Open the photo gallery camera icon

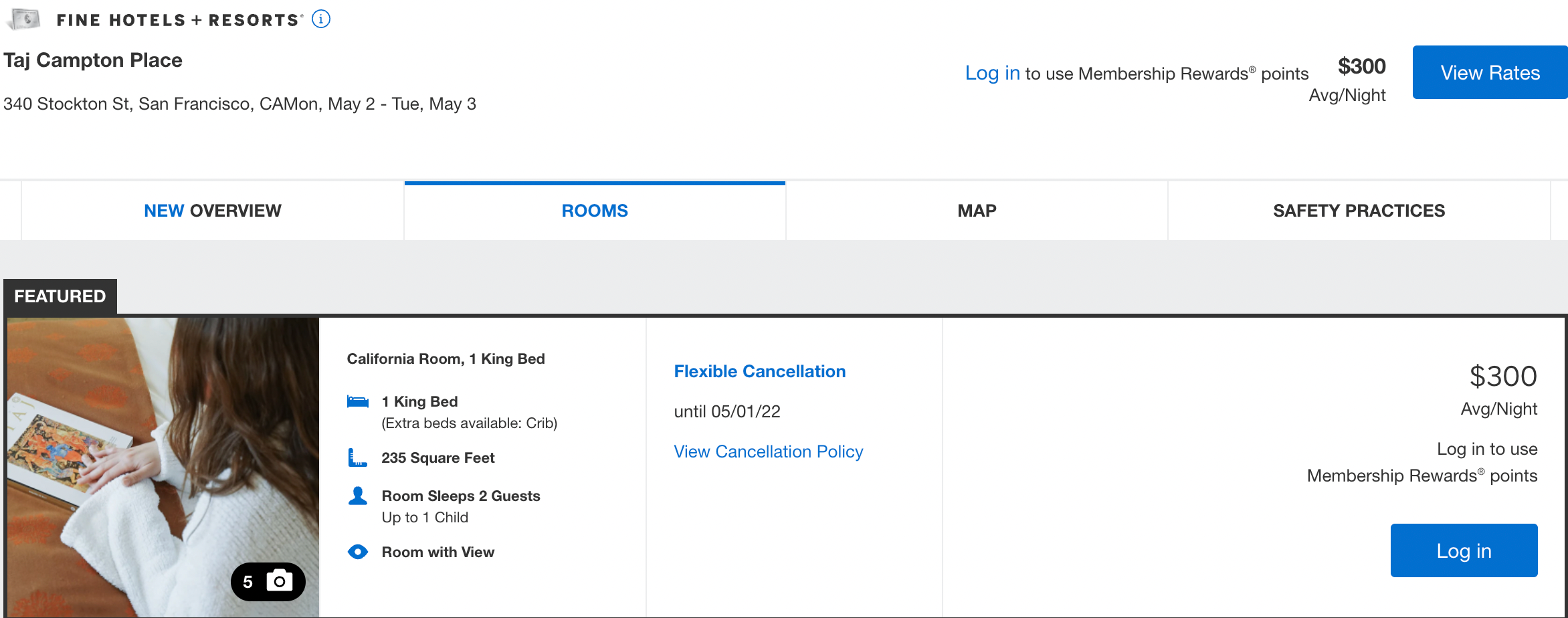tap(280, 581)
